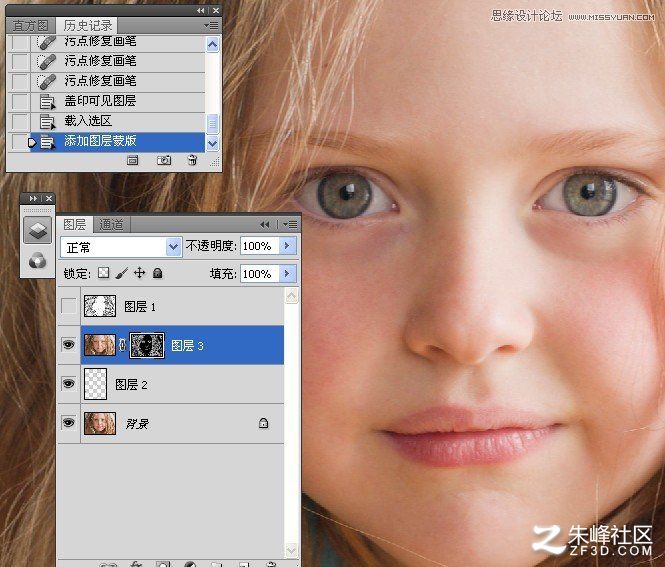Select the 图层 1 layer name
The image size is (665, 567).
pos(140,307)
